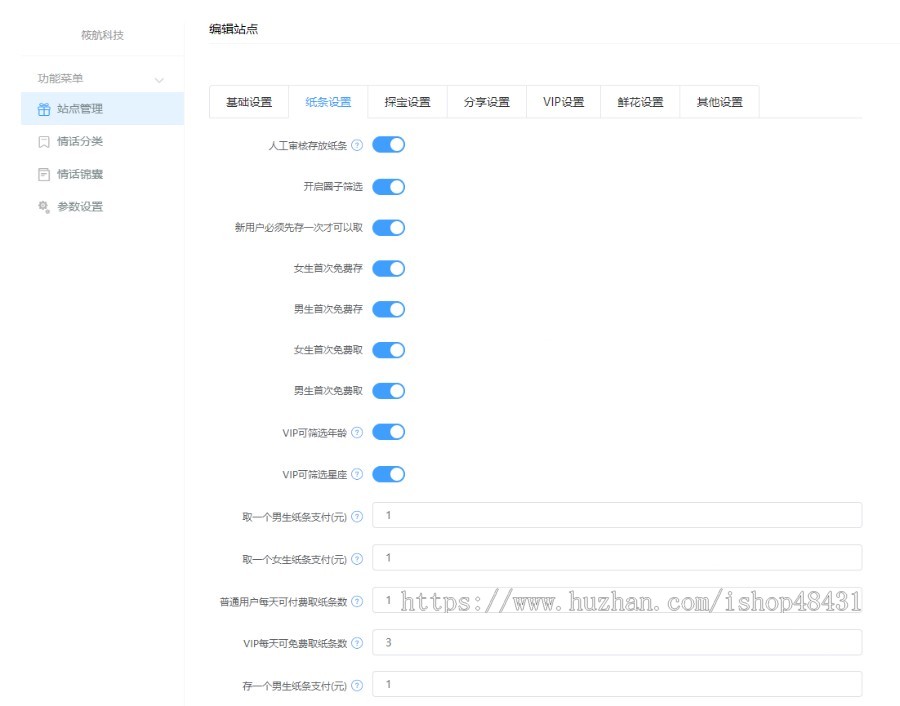Click the 取一个男生纸条支付(元) input field

pos(617,515)
